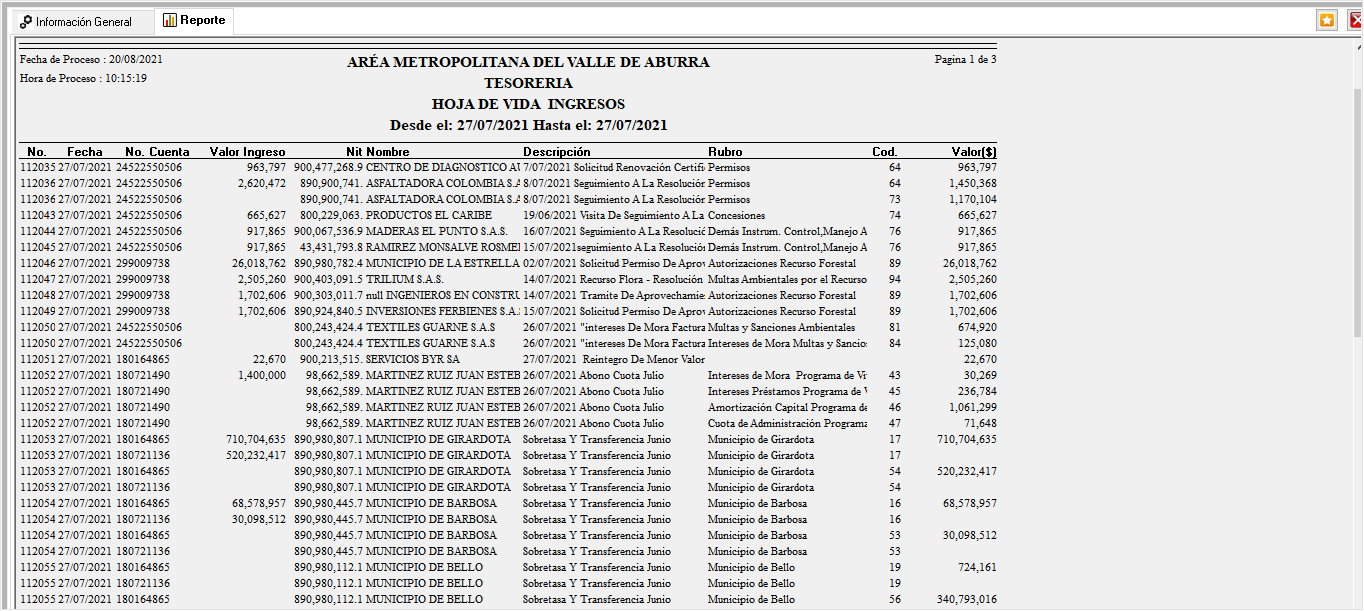Click the Fecha de Proceso date label
1364x611 pixels.
pos(91,60)
